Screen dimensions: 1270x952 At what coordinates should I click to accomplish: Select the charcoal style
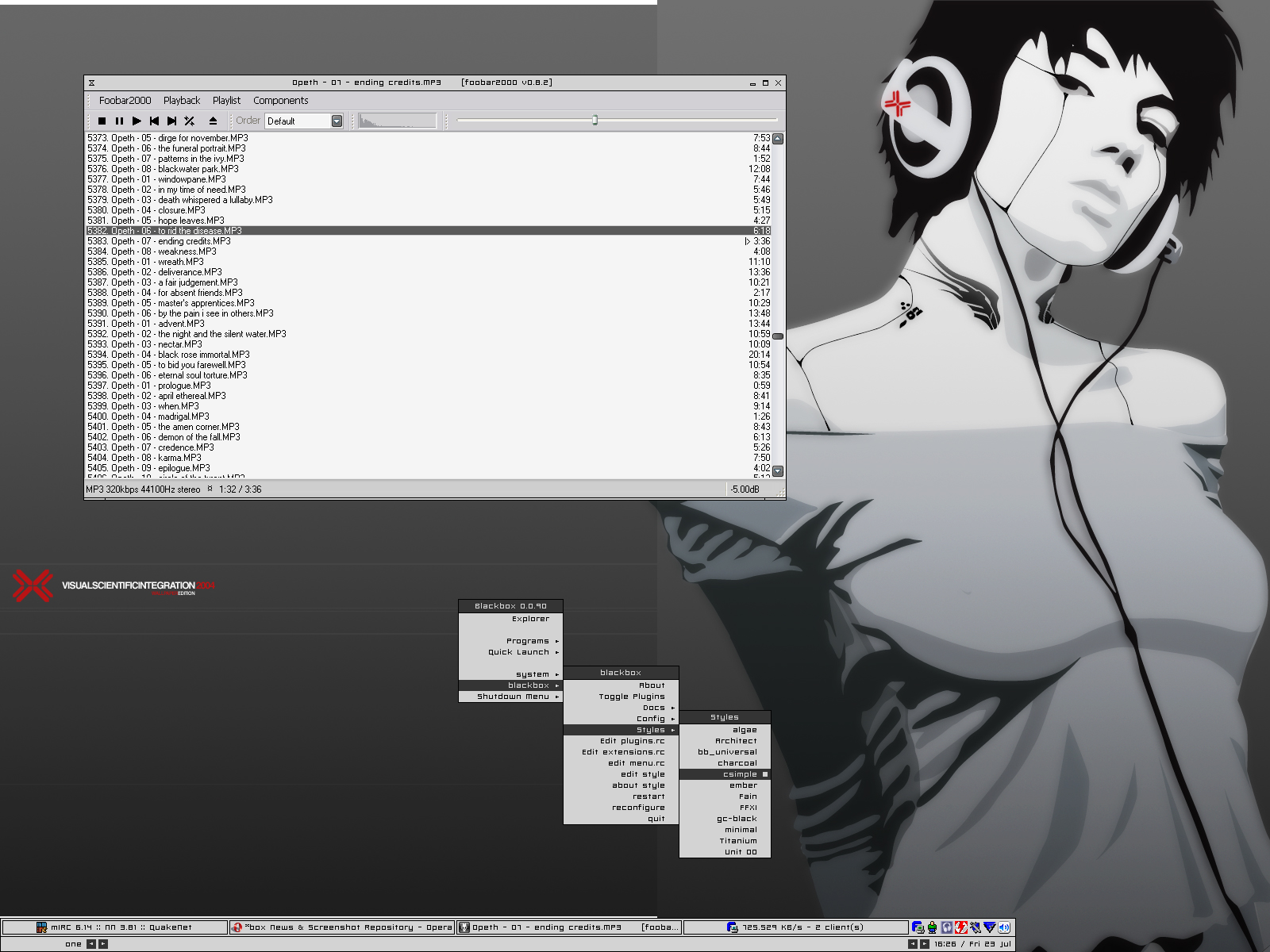coord(725,763)
